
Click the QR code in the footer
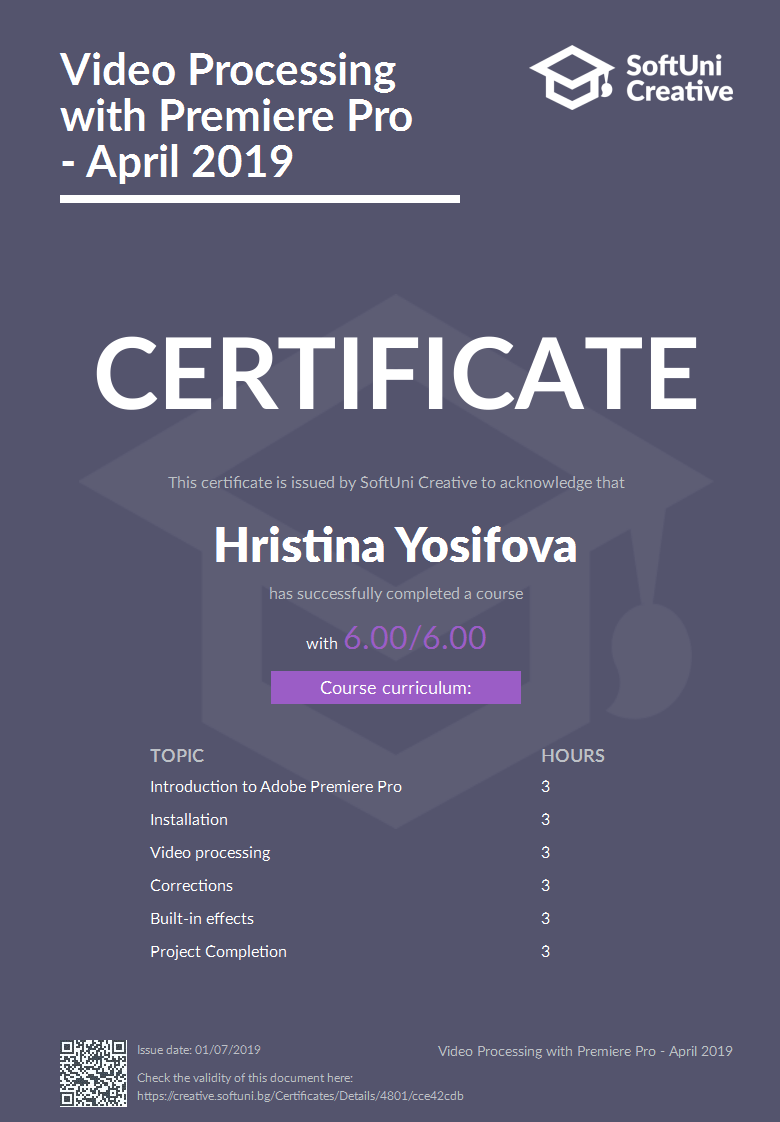point(93,1073)
